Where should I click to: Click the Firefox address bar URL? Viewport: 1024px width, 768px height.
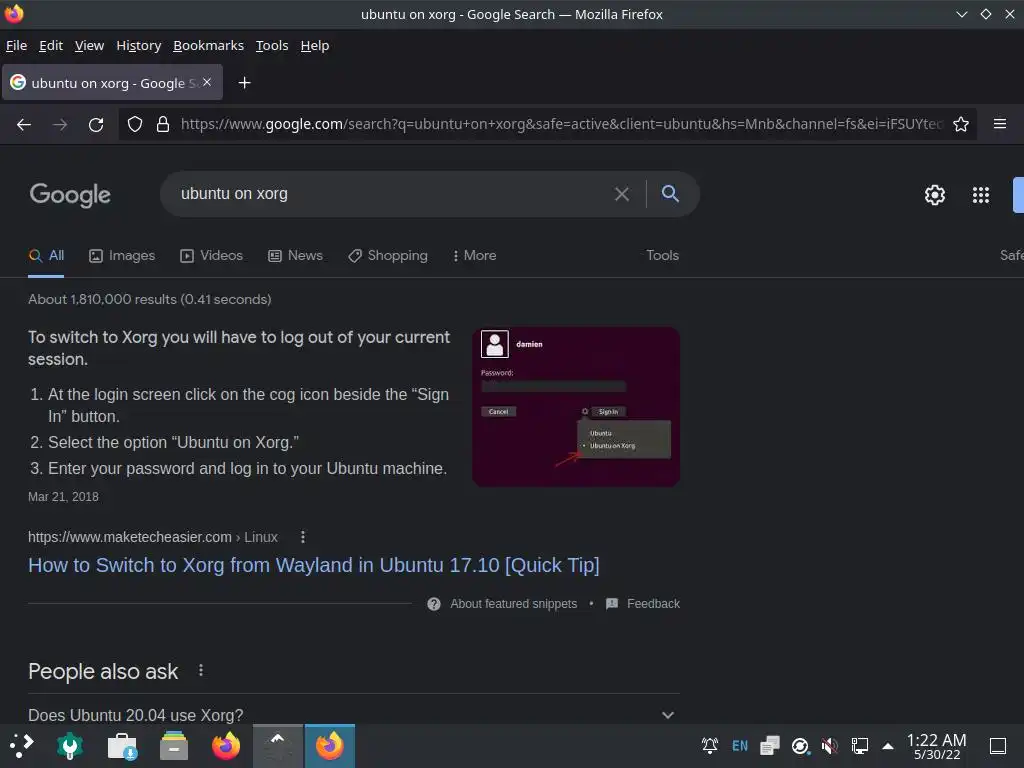coord(562,124)
